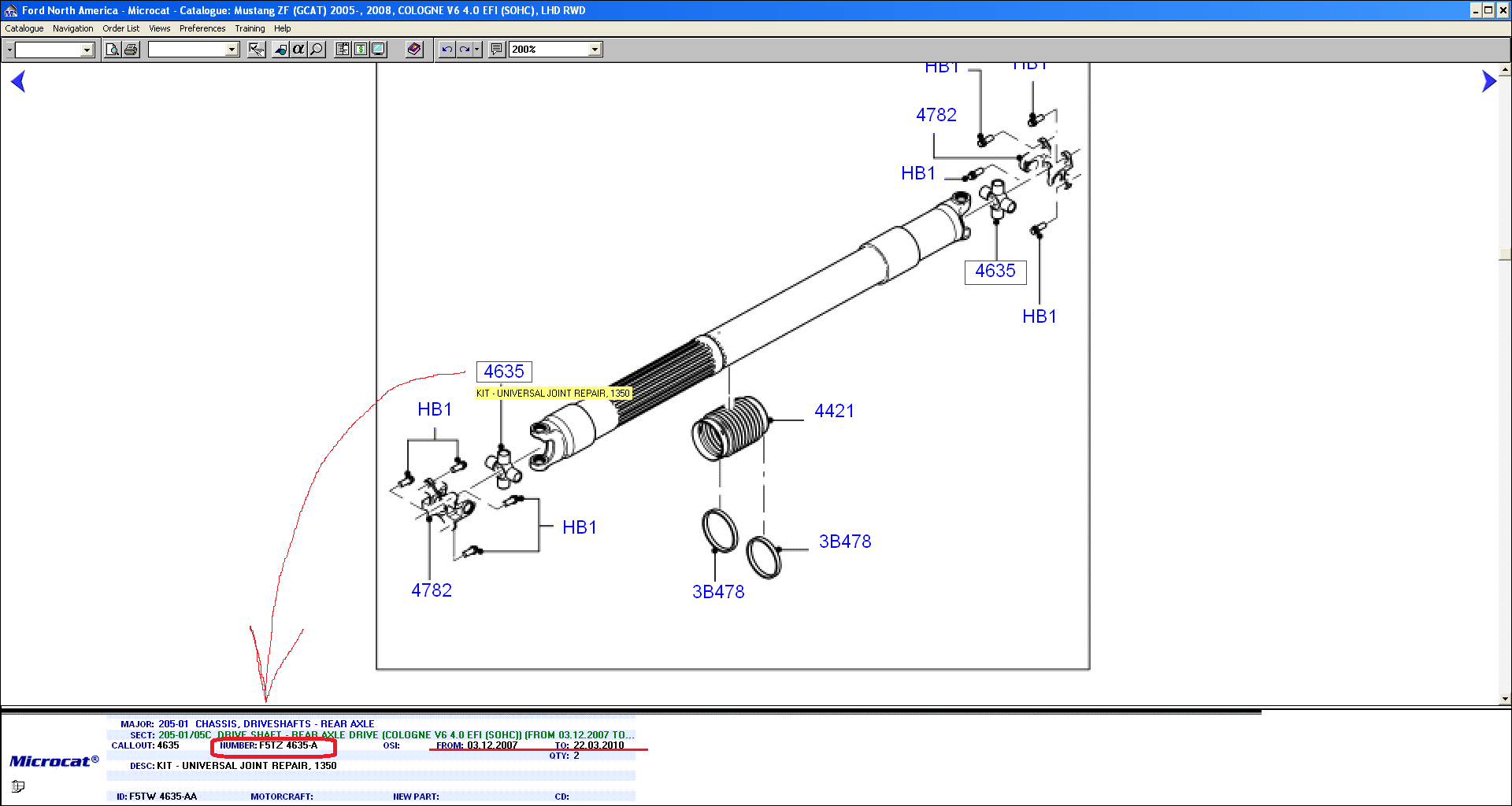This screenshot has width=1512, height=806.
Task: Click the monitor display icon
Action: point(379,50)
